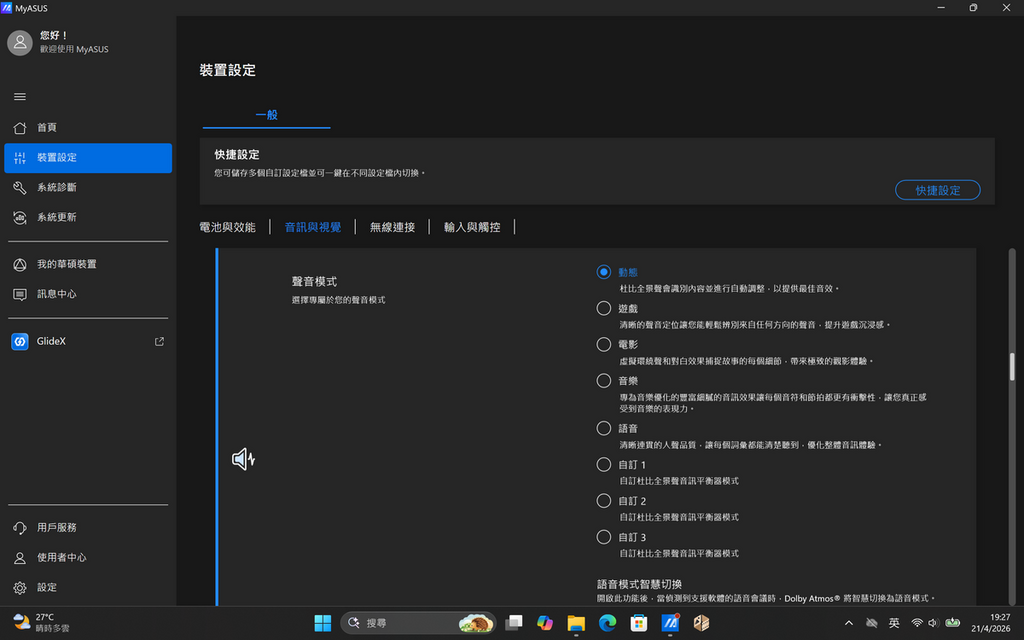Switch to 音訊與視覺 tab
Image resolution: width=1024 pixels, height=640 pixels.
313,227
